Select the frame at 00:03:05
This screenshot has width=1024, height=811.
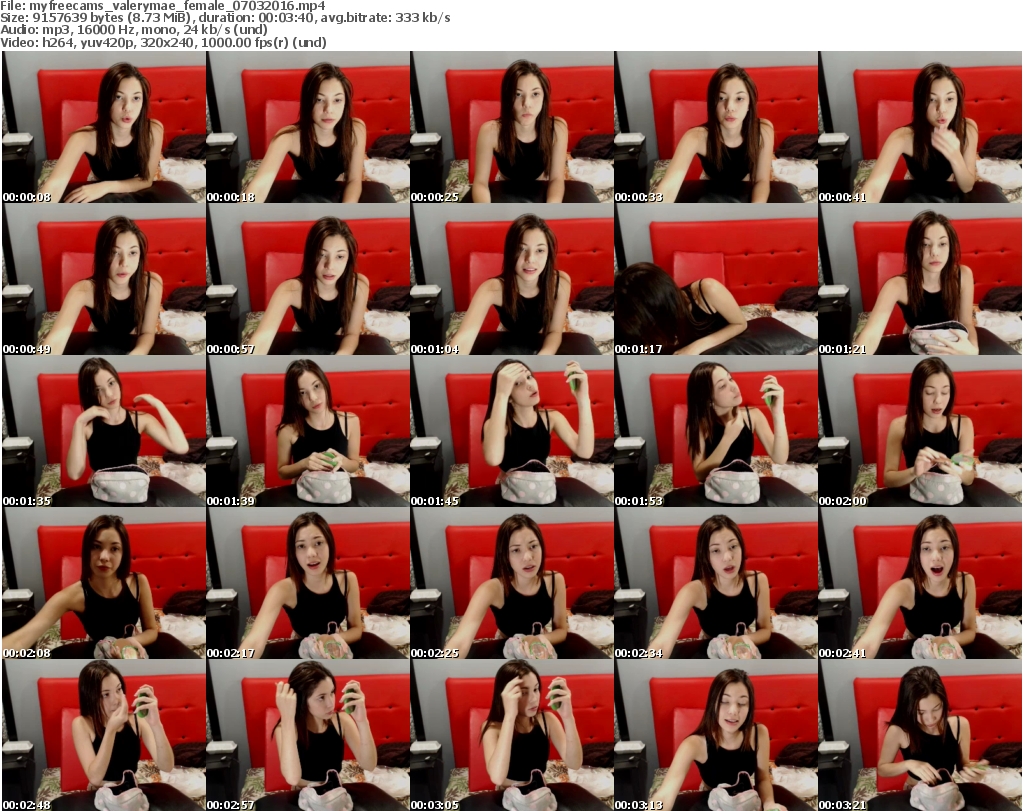[x=512, y=735]
